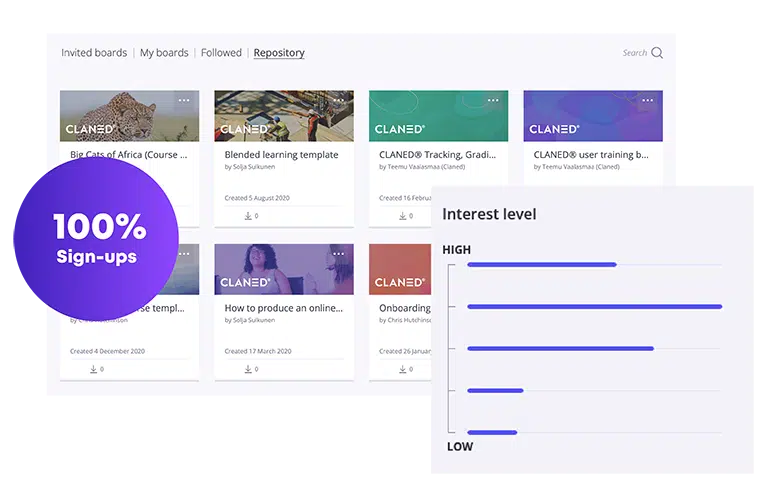The image size is (767, 493).
Task: Select the Repository tab
Action: 279,53
